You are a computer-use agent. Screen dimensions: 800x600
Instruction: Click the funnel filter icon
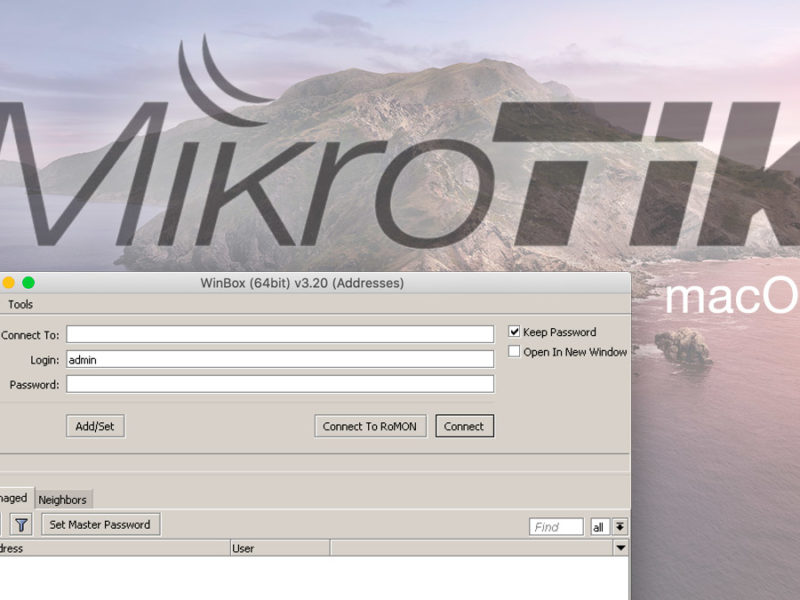click(x=21, y=525)
